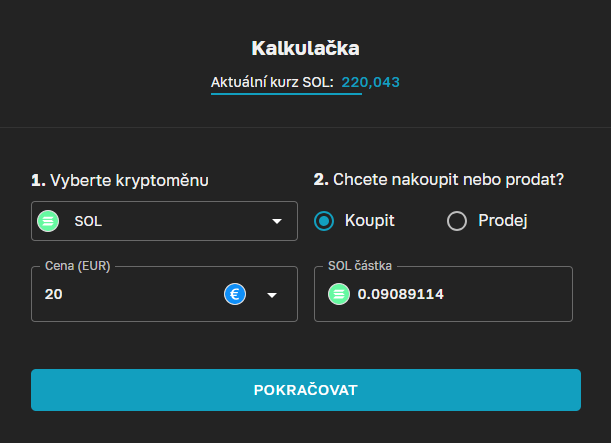This screenshot has width=611, height=443.
Task: Click the SOL icon in the amount field
Action: tap(339, 294)
